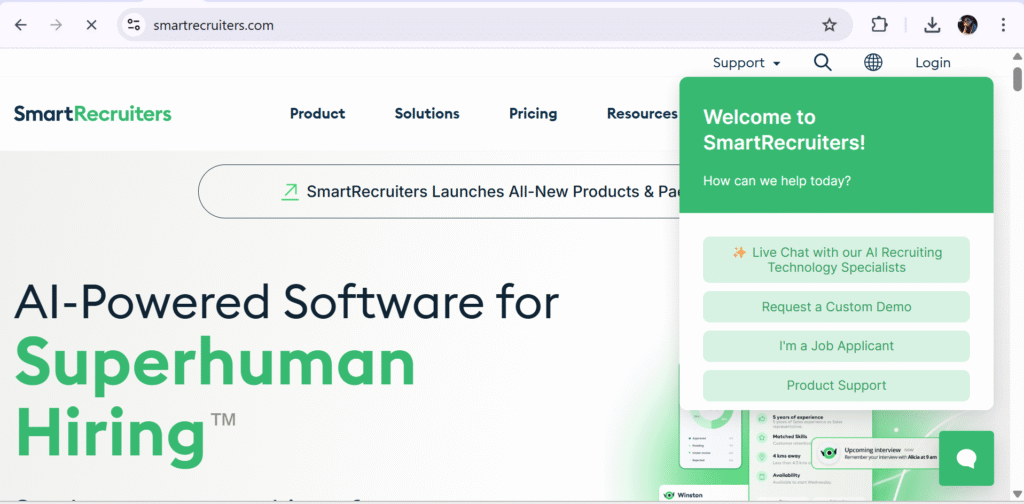This screenshot has height=504, width=1024.
Task: Click the 'Welcome to SmartRecruiters!' heading
Action: [784, 129]
